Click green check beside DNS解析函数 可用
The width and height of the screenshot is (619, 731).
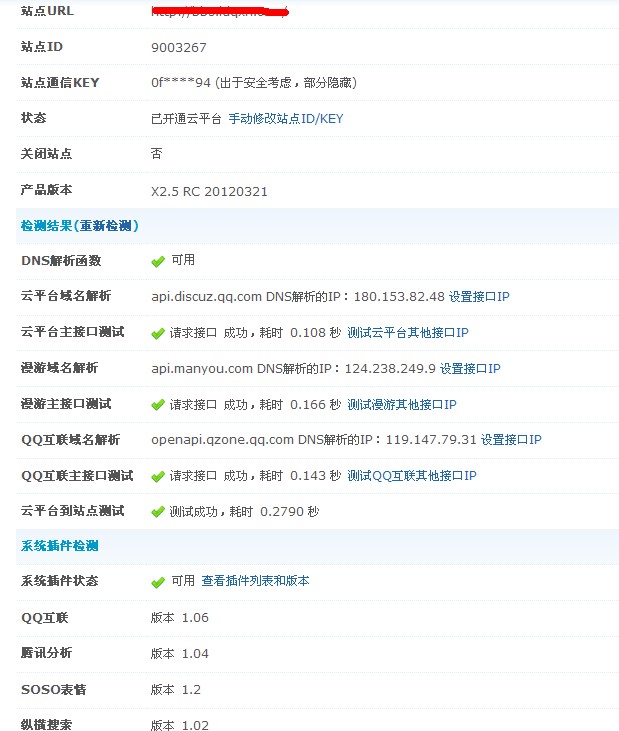coord(158,262)
